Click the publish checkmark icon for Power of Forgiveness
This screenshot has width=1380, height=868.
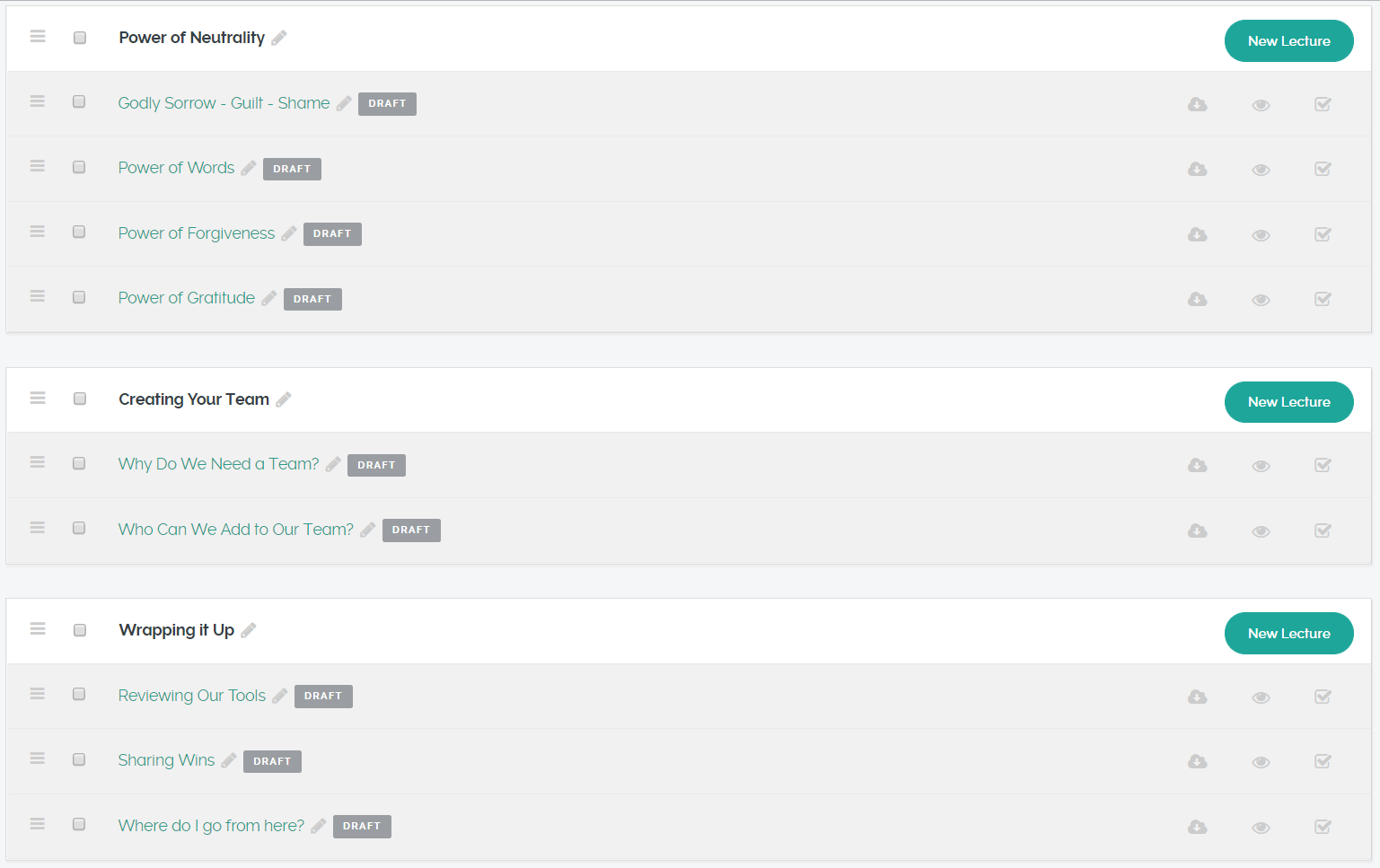tap(1323, 234)
